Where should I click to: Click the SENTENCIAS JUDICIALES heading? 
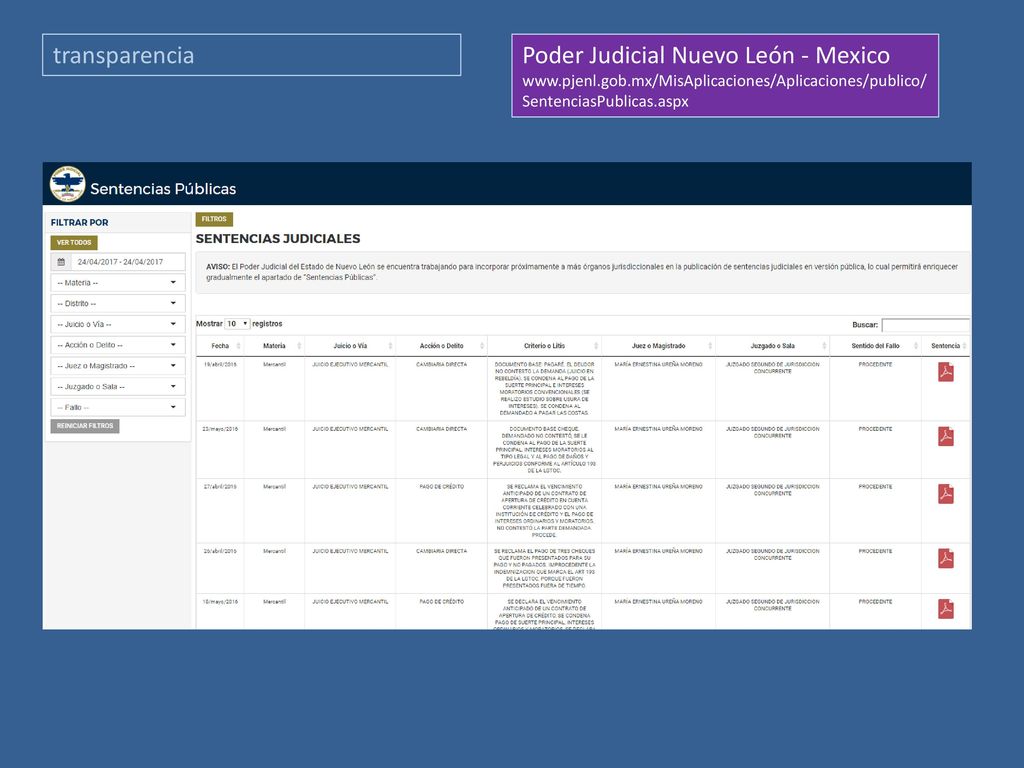278,239
